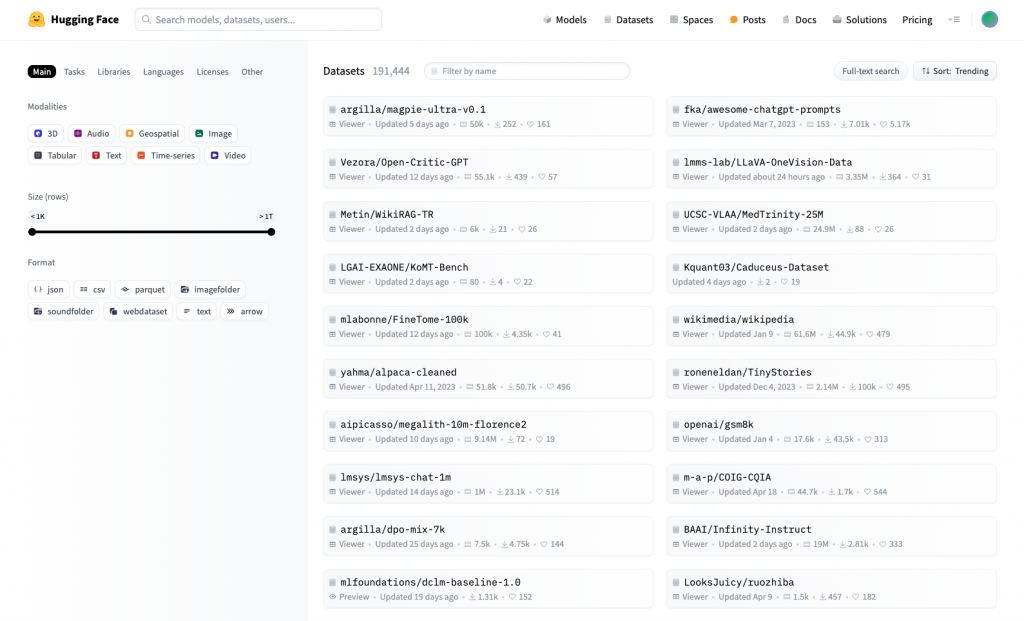
Task: Click the middle of the Size rows slider track
Action: click(152, 232)
